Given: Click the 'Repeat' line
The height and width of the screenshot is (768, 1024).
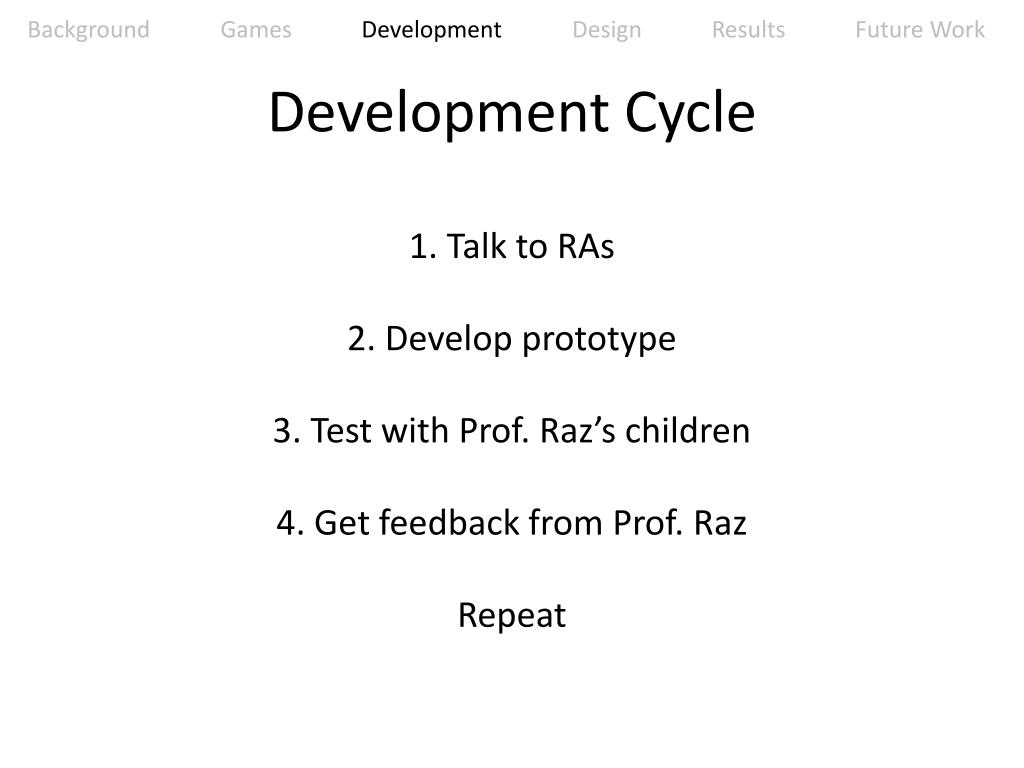Looking at the screenshot, I should click(512, 616).
